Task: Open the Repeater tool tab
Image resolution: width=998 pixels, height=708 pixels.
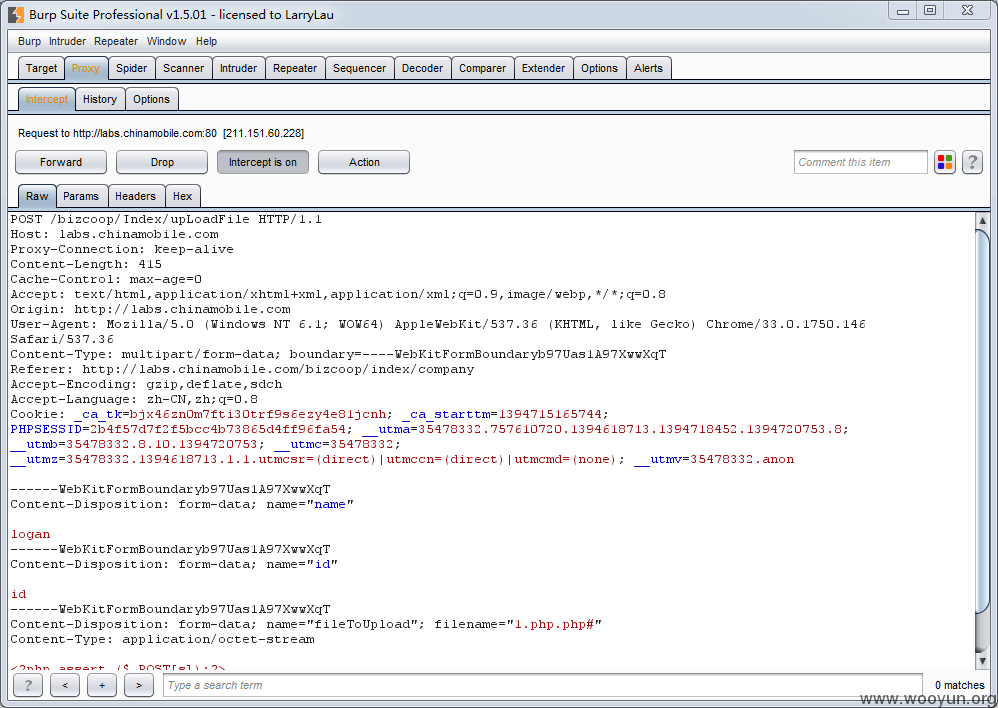Action: (295, 68)
